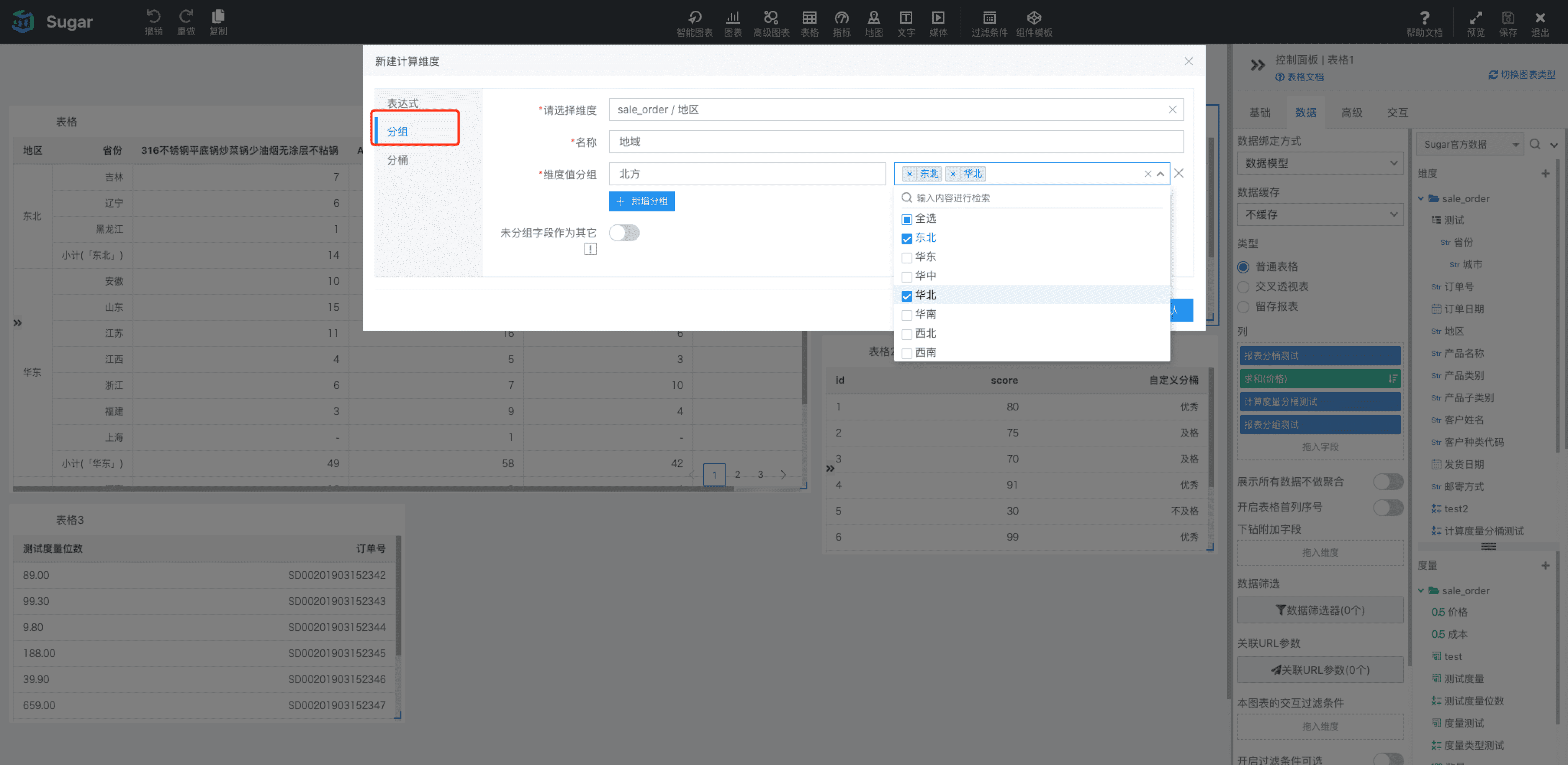Toggle the 全选 checkbox
1568x765 pixels.
click(x=907, y=219)
